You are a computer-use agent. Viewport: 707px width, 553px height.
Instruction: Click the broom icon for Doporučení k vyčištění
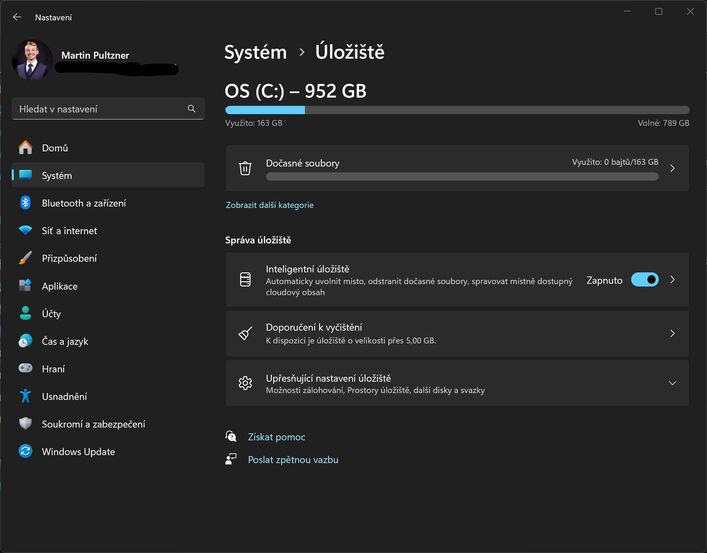click(245, 333)
